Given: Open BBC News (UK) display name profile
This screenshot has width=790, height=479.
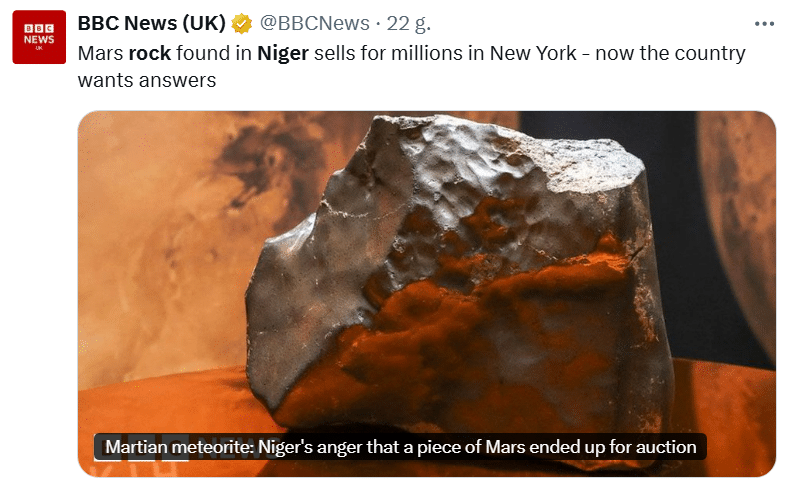Looking at the screenshot, I should 151,23.
